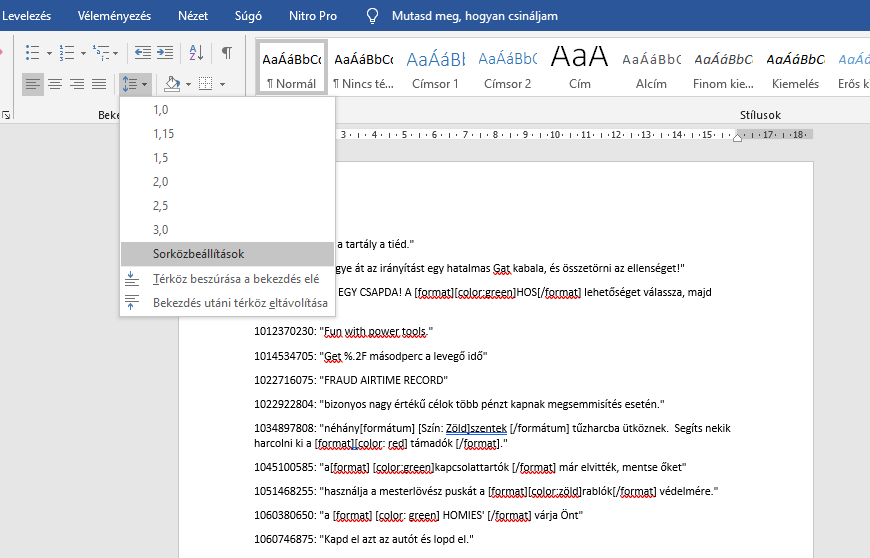
Task: Choose 2,0 line spacing
Action: [227, 182]
